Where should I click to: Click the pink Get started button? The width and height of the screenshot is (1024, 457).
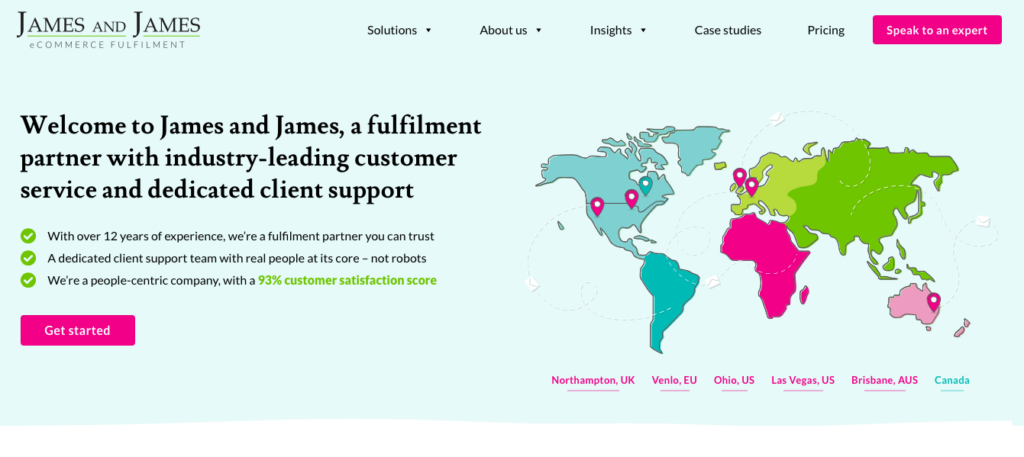(77, 330)
